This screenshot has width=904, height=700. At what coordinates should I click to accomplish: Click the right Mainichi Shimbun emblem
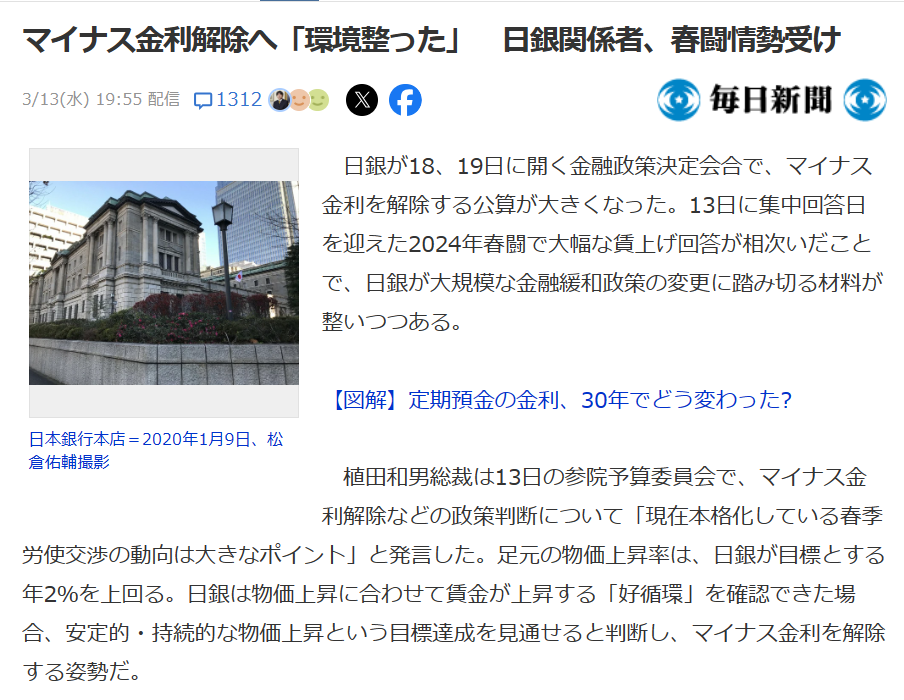(x=865, y=100)
